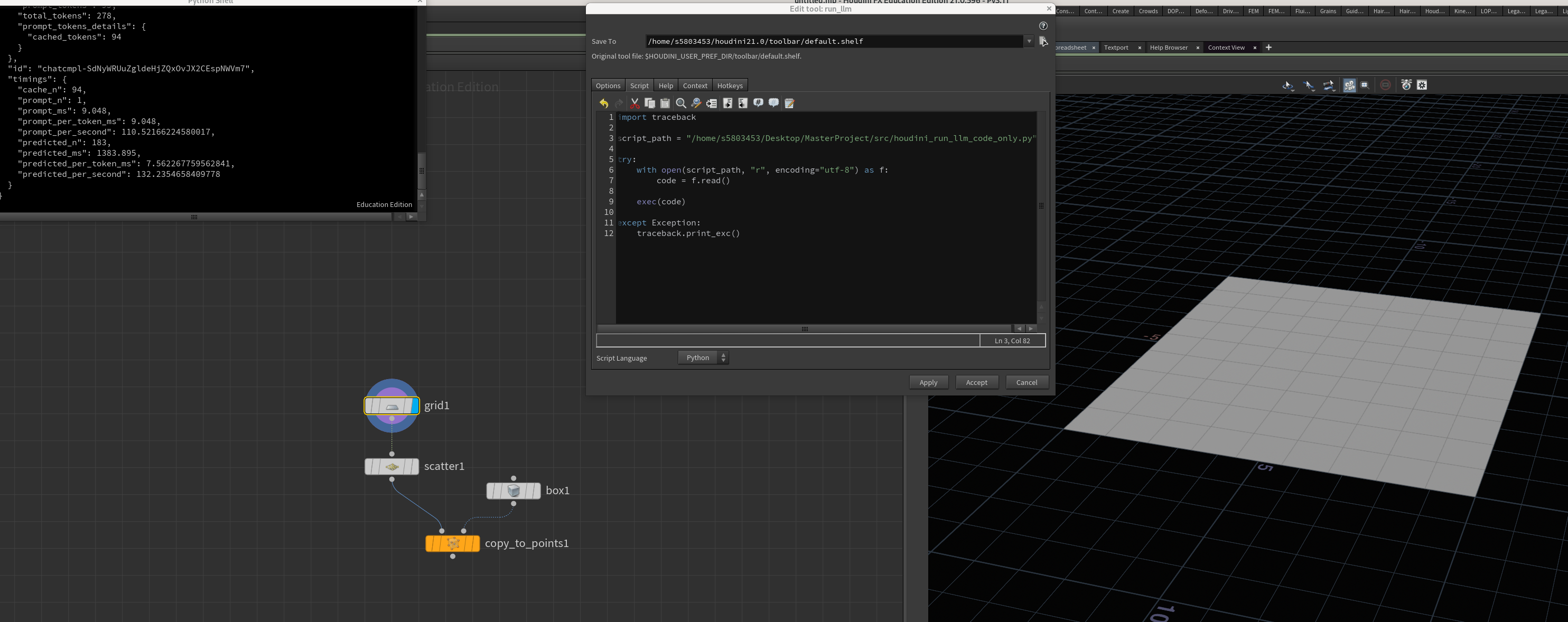This screenshot has width=1568, height=622.
Task: Click the empty field beside Ln 3, Col 82
Action: tap(788, 341)
